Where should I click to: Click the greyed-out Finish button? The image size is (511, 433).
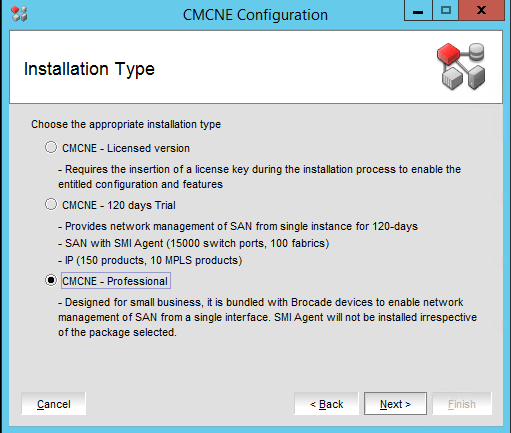pos(462,404)
